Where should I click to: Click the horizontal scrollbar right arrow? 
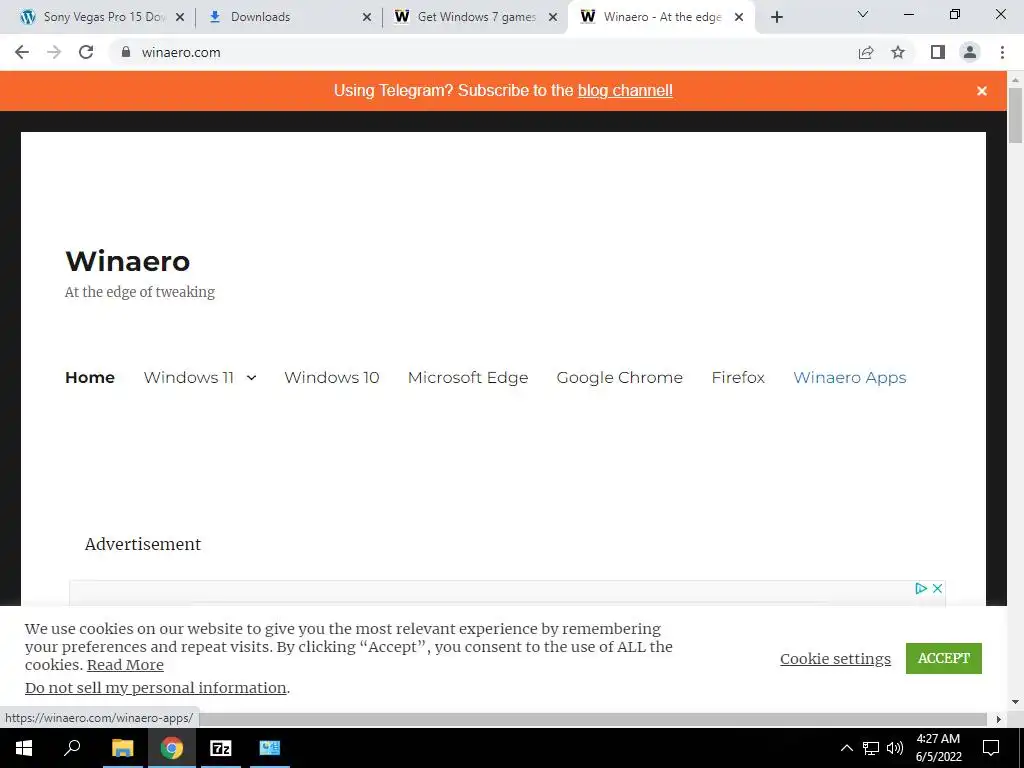999,719
